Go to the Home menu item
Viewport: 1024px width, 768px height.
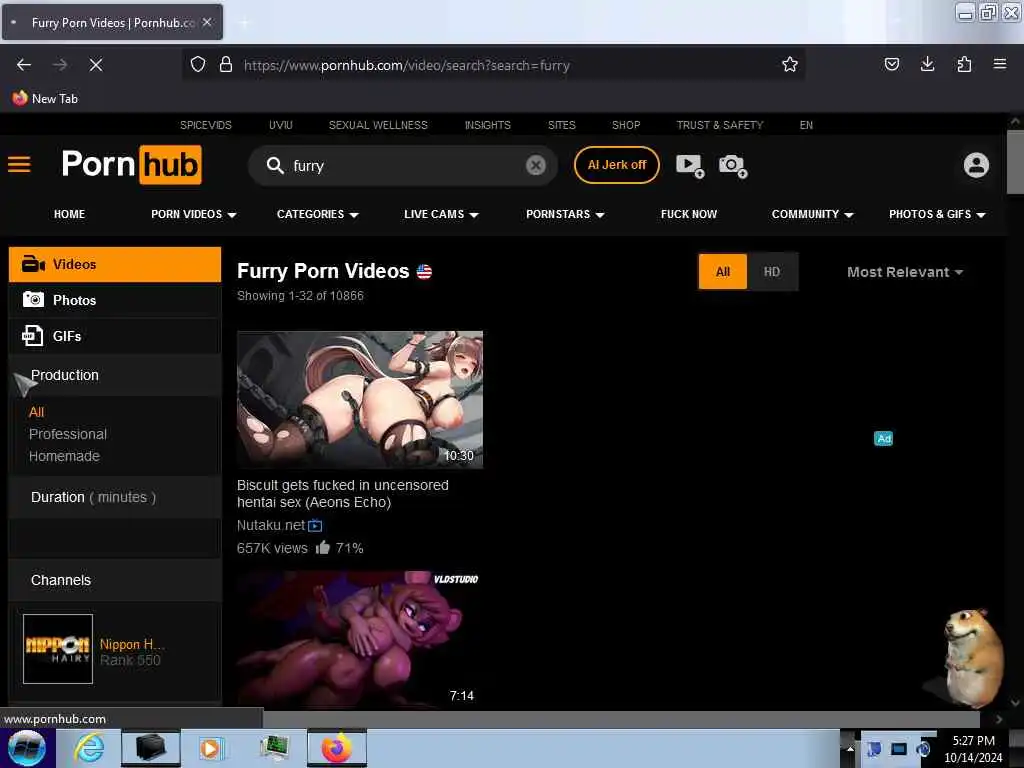[x=69, y=214]
